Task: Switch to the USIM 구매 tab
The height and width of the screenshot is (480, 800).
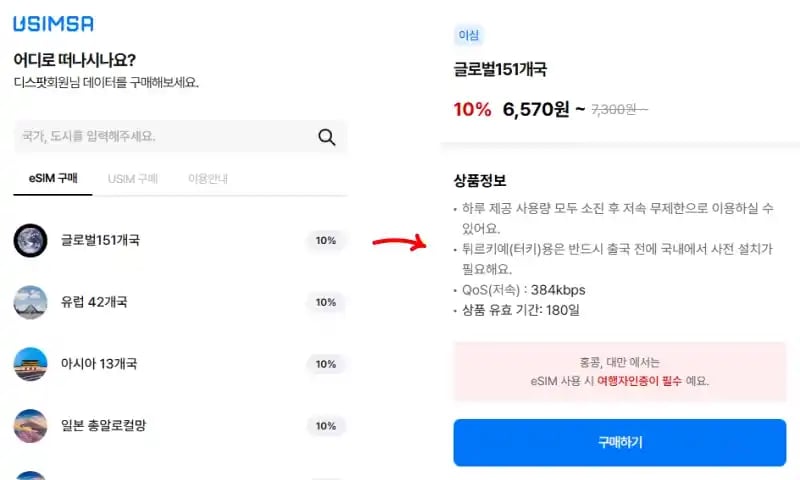Action: click(x=133, y=179)
